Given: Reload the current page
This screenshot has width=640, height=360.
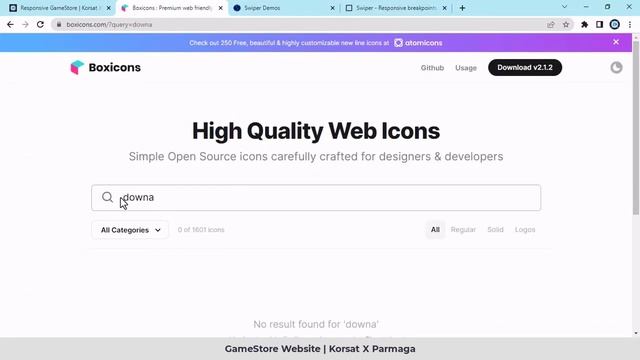Looking at the screenshot, I should (40, 24).
